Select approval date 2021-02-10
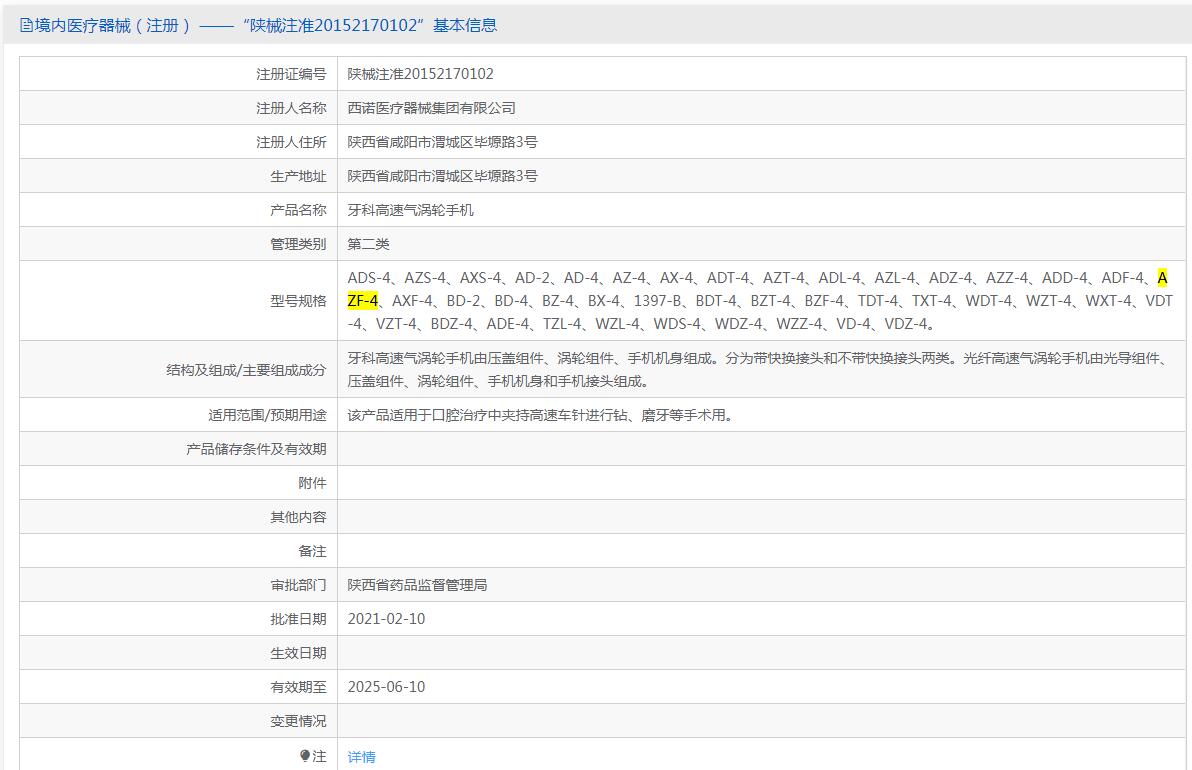 click(386, 619)
